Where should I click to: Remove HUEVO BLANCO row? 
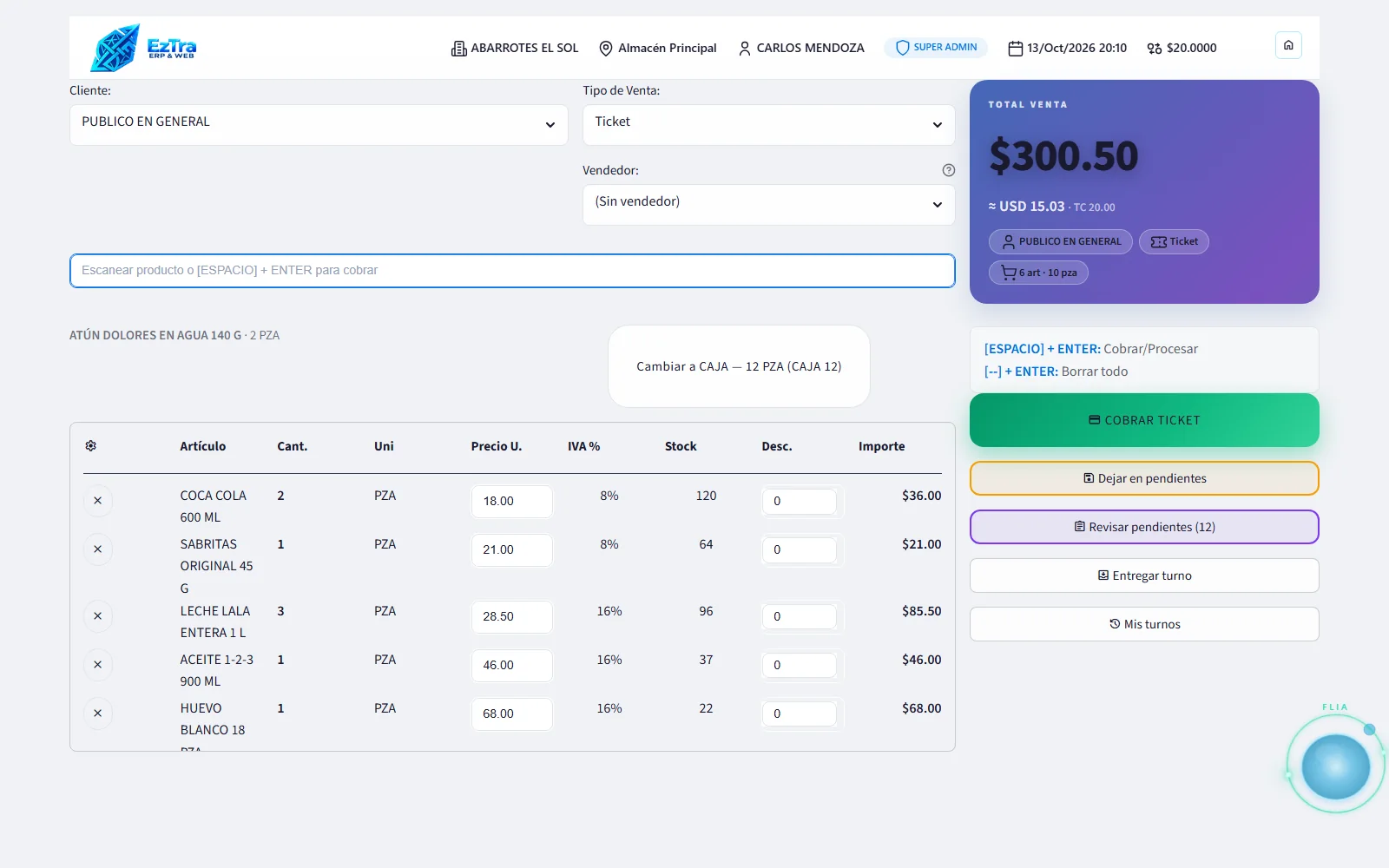point(98,713)
